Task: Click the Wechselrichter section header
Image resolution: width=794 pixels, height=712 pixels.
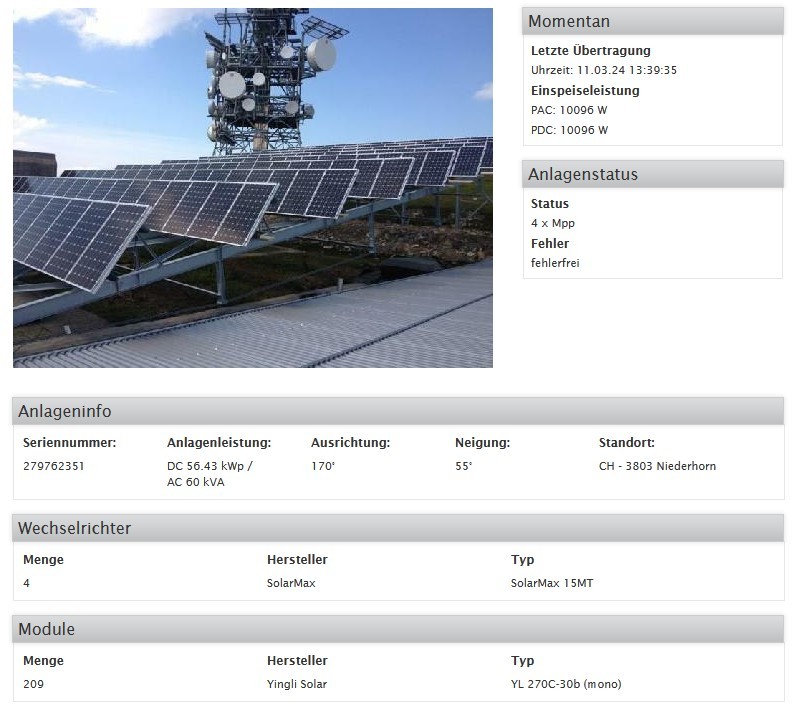Action: 75,528
